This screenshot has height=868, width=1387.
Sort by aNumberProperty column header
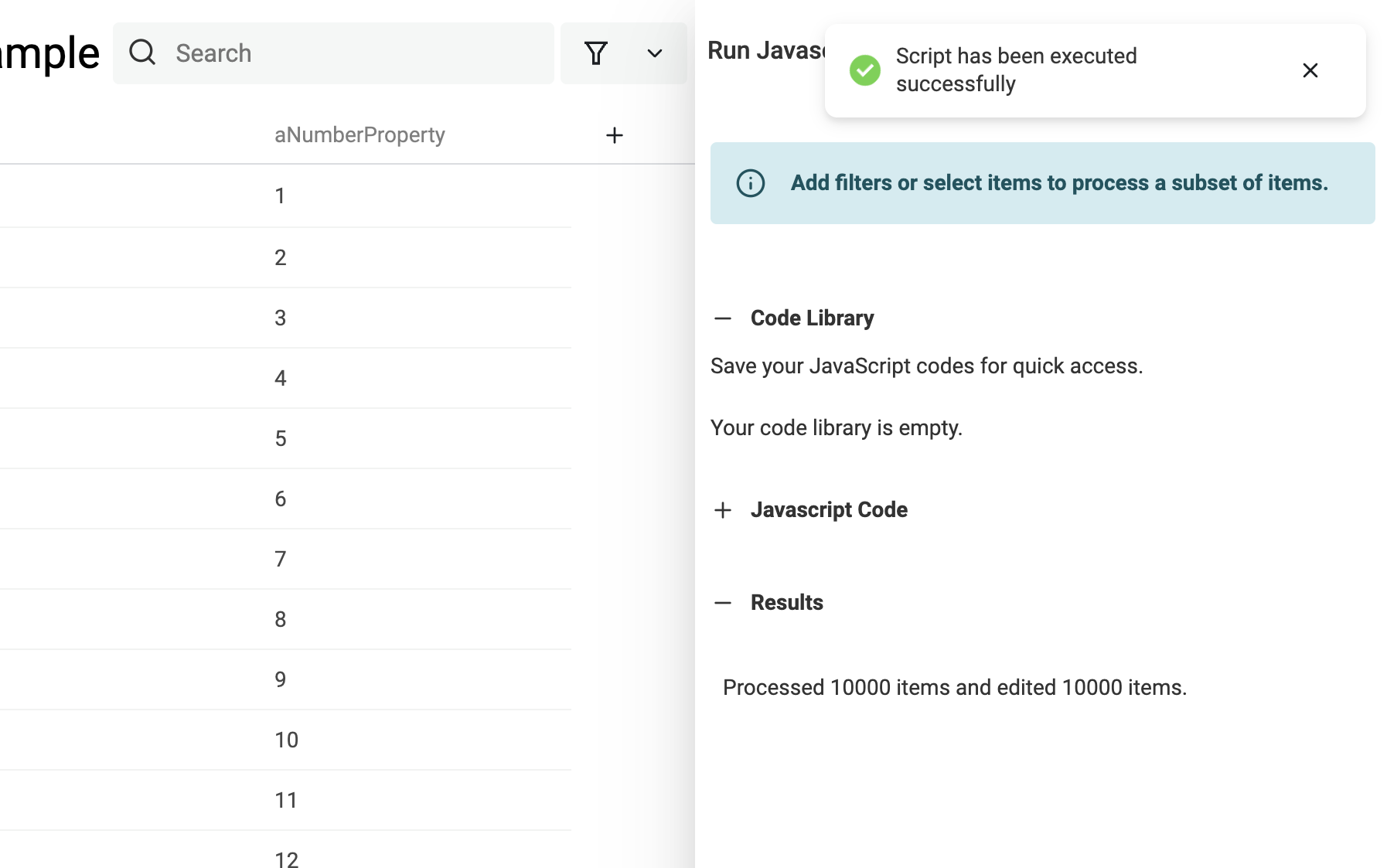pos(360,135)
